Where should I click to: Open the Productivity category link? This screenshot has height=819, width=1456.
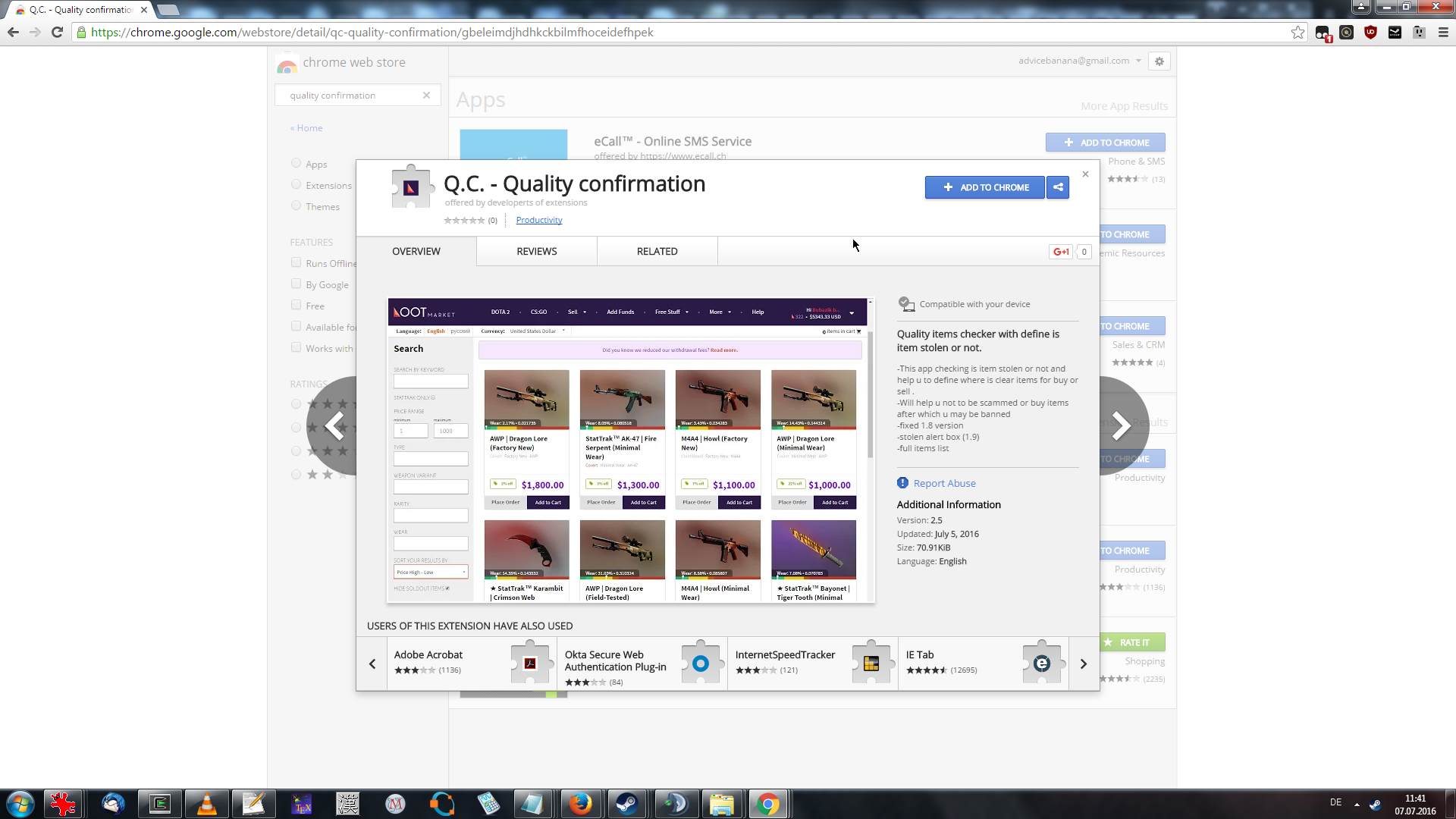click(x=538, y=220)
